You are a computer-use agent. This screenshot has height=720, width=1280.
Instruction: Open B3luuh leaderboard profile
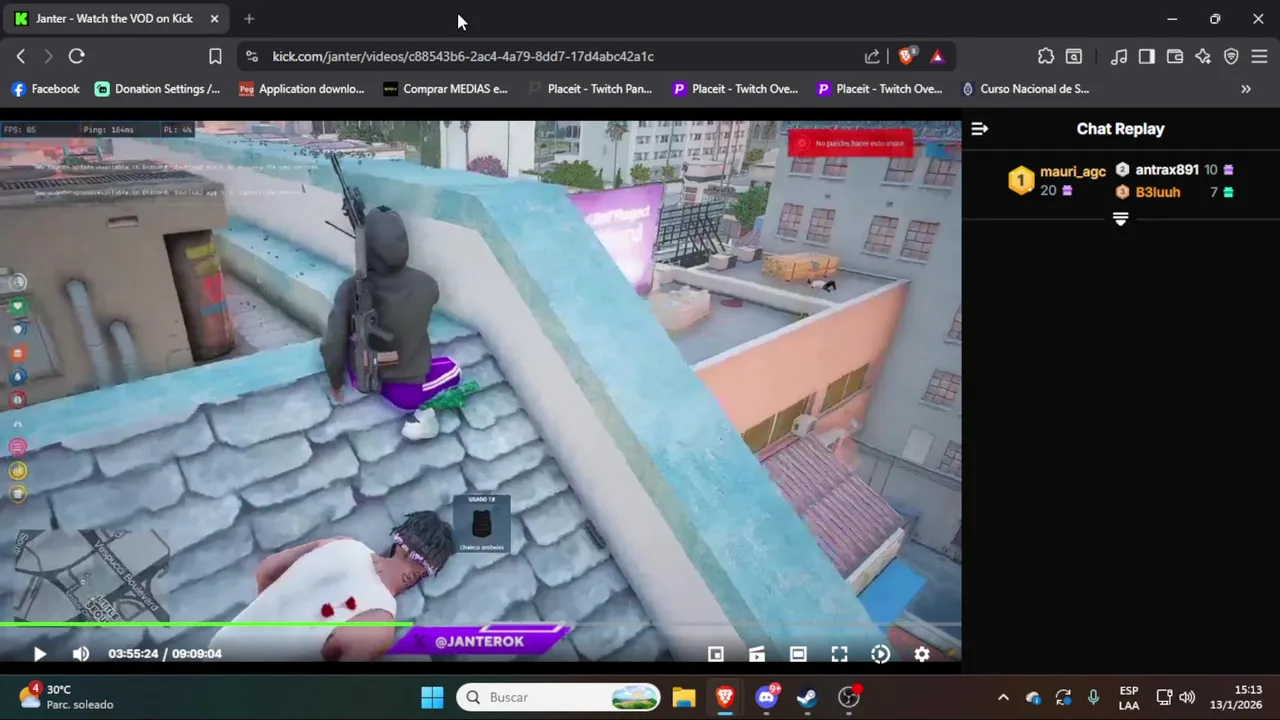pyautogui.click(x=1158, y=192)
